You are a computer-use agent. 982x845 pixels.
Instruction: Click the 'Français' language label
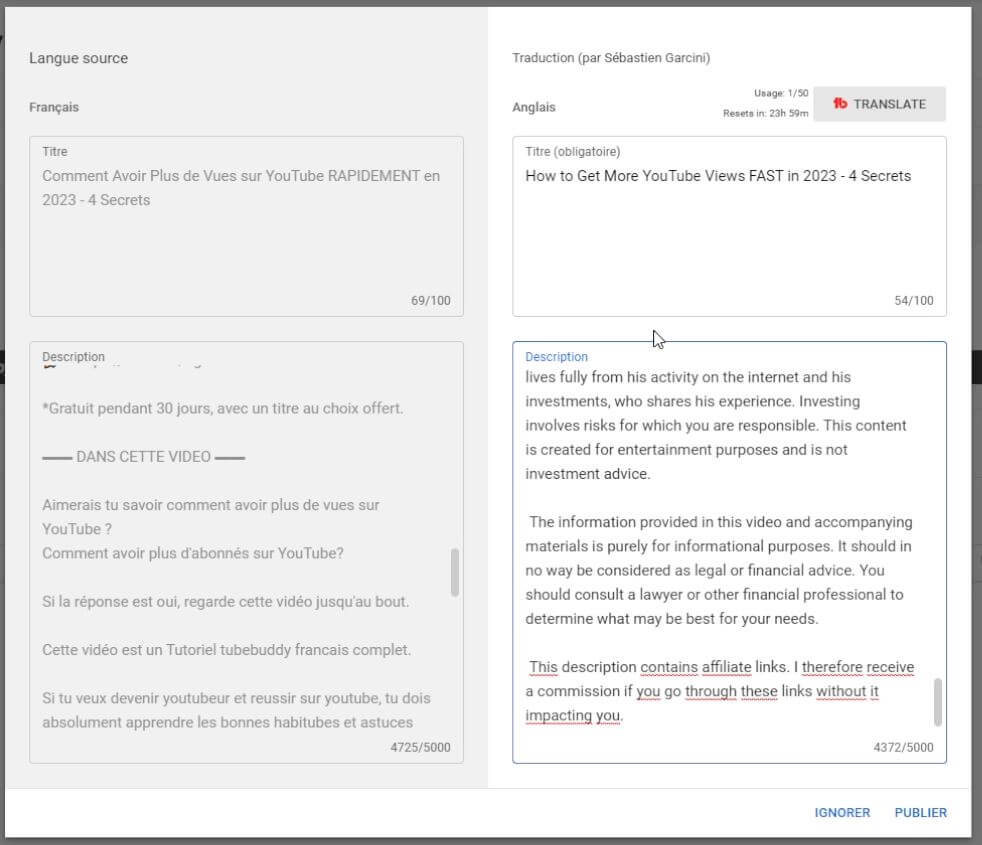click(x=54, y=107)
